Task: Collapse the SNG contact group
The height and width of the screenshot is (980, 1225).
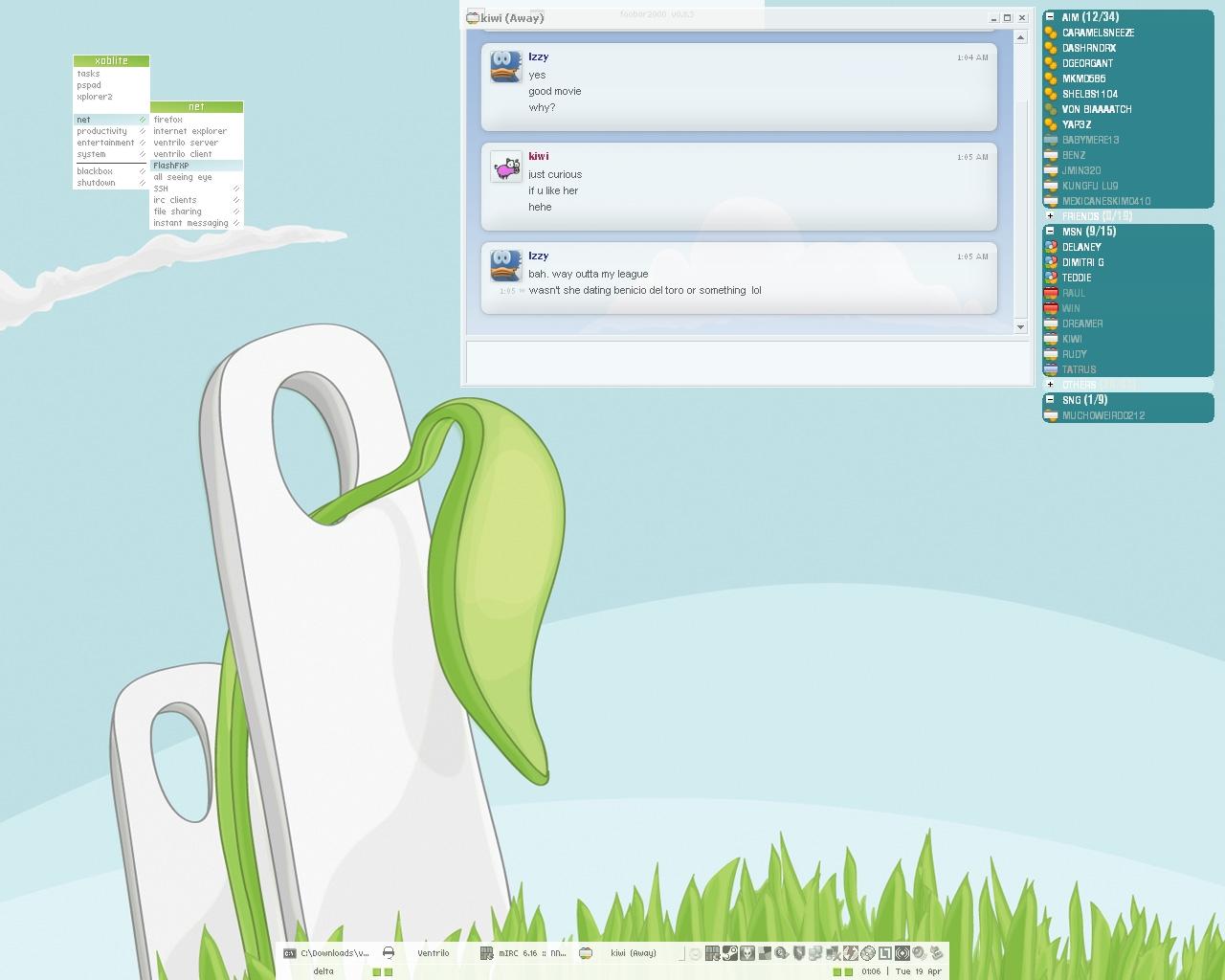Action: [x=1050, y=399]
